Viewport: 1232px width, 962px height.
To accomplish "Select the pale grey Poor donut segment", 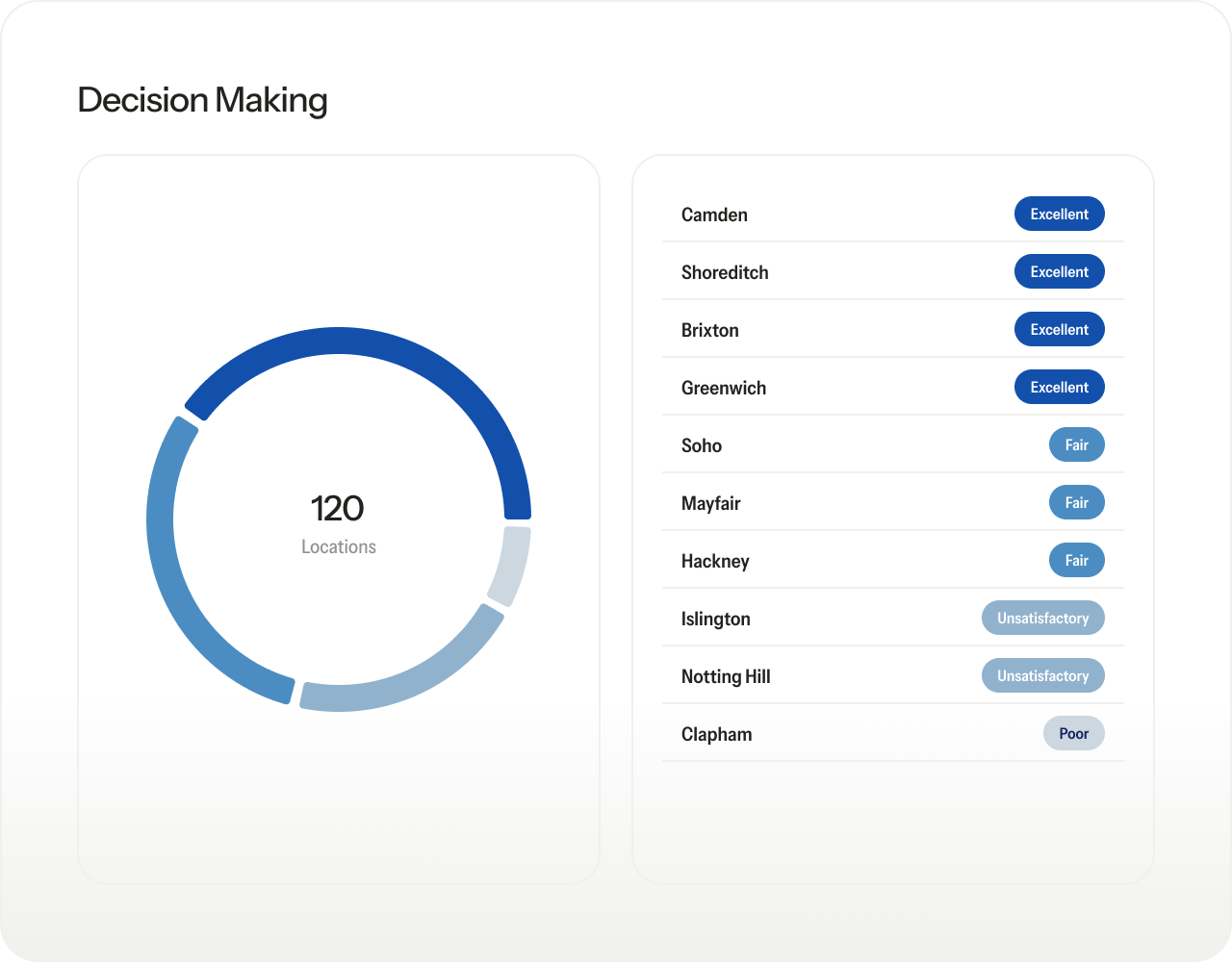I will (510, 563).
